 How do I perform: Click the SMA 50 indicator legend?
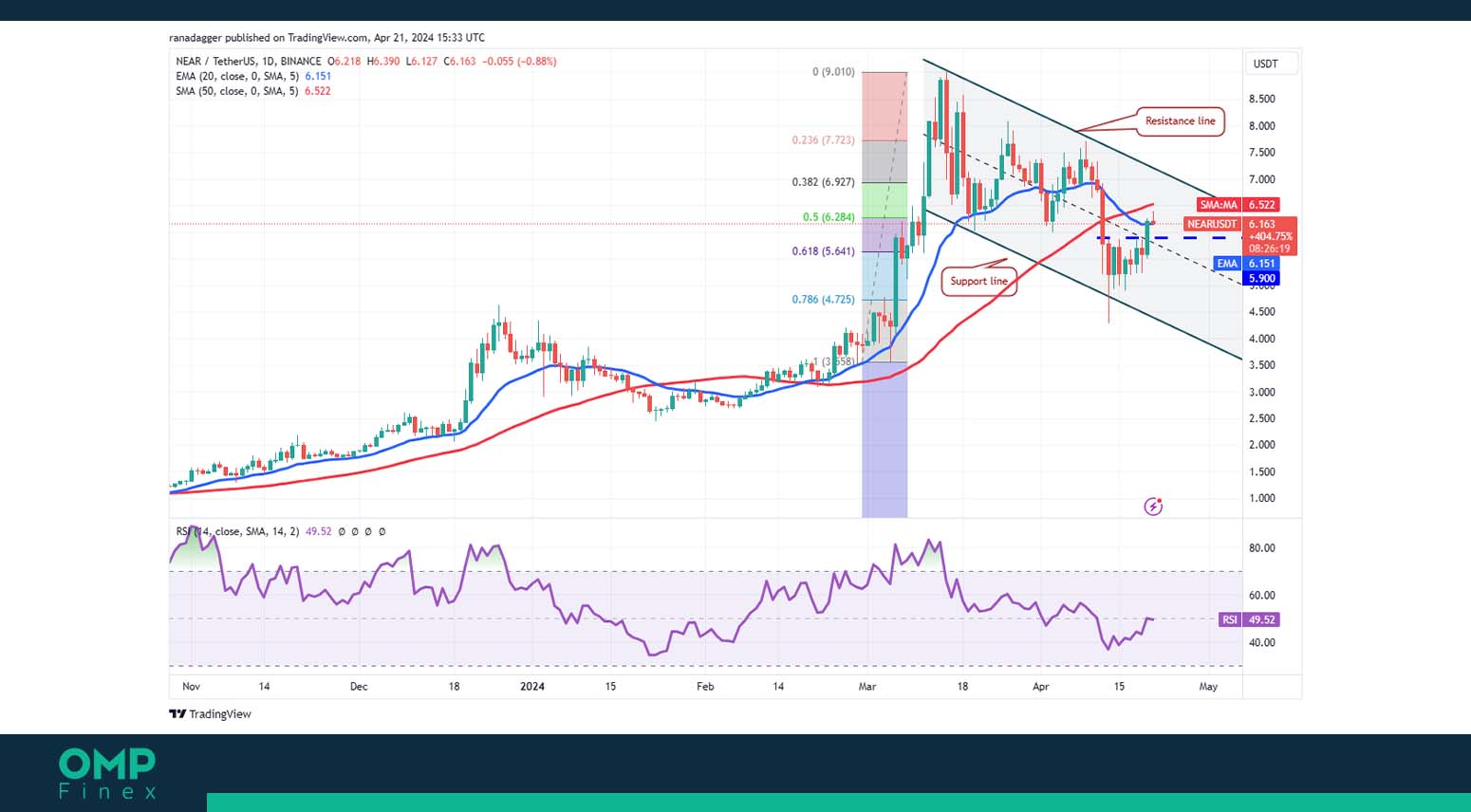253,92
